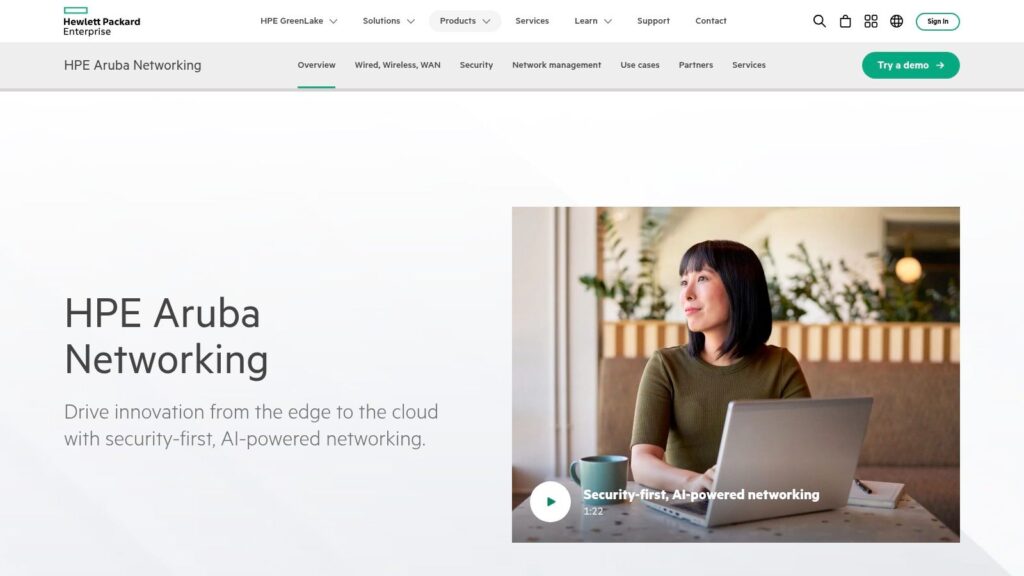Play the Security-first networking video
This screenshot has width=1024, height=576.
click(550, 502)
